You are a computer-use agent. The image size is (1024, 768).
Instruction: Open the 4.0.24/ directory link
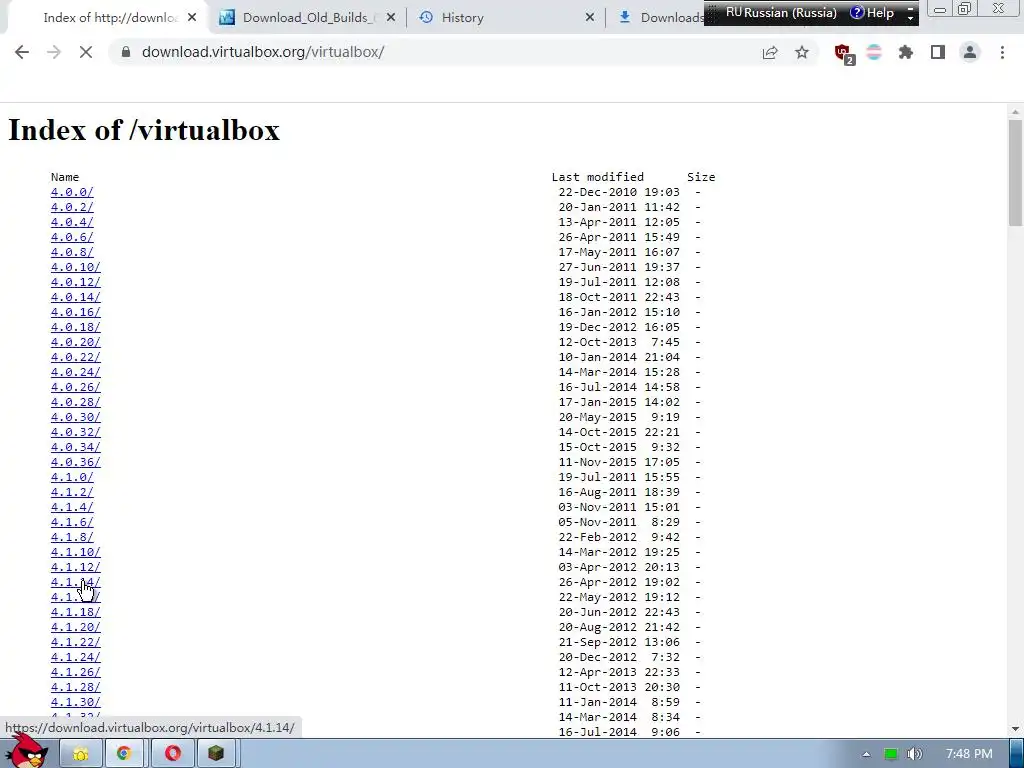[x=76, y=372]
